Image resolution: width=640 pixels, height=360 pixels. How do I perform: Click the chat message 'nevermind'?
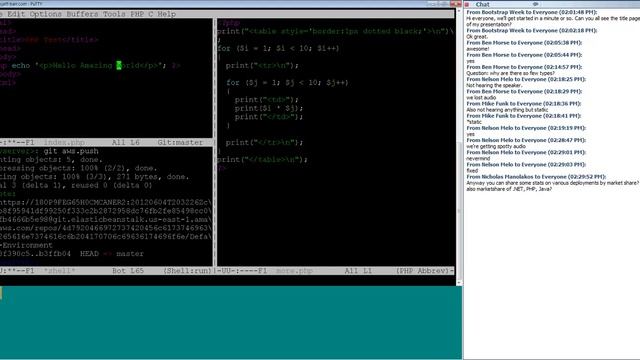(478, 158)
